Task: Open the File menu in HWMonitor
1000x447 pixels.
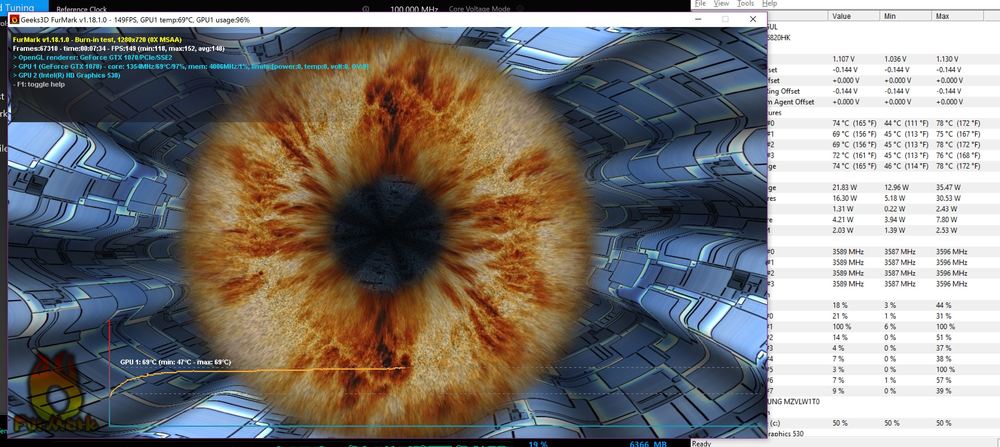Action: click(x=700, y=4)
